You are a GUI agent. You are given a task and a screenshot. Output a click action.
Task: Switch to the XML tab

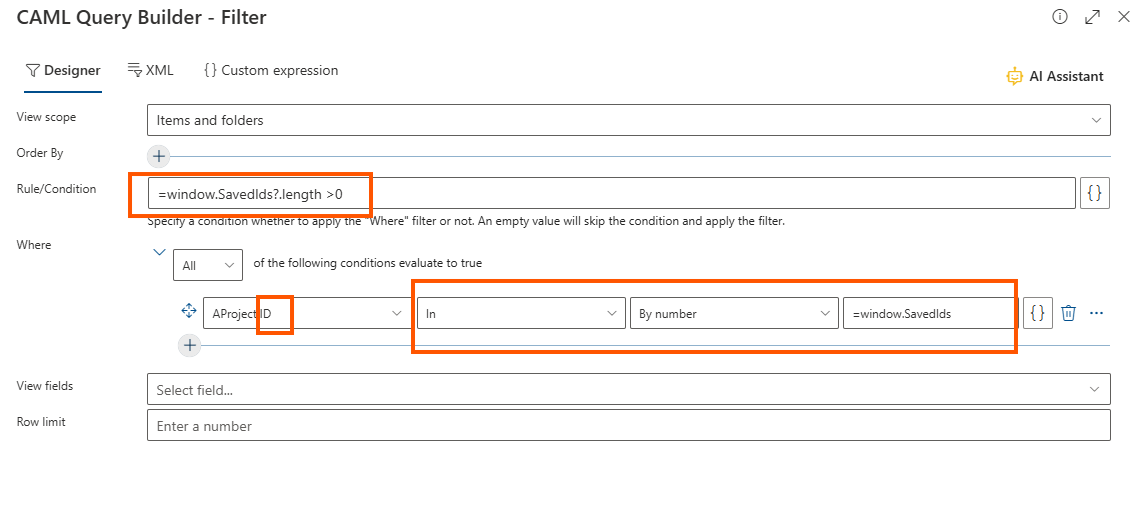pyautogui.click(x=151, y=70)
